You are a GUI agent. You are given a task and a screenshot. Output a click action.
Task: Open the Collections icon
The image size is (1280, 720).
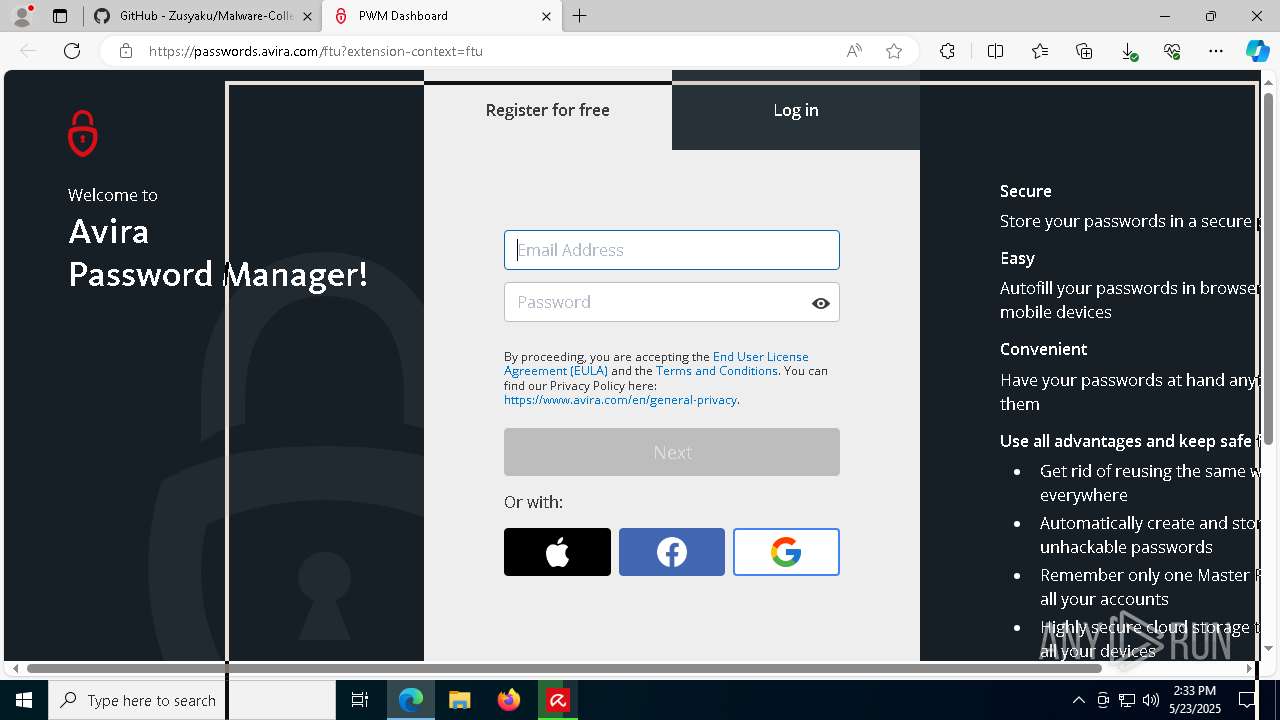1084,51
